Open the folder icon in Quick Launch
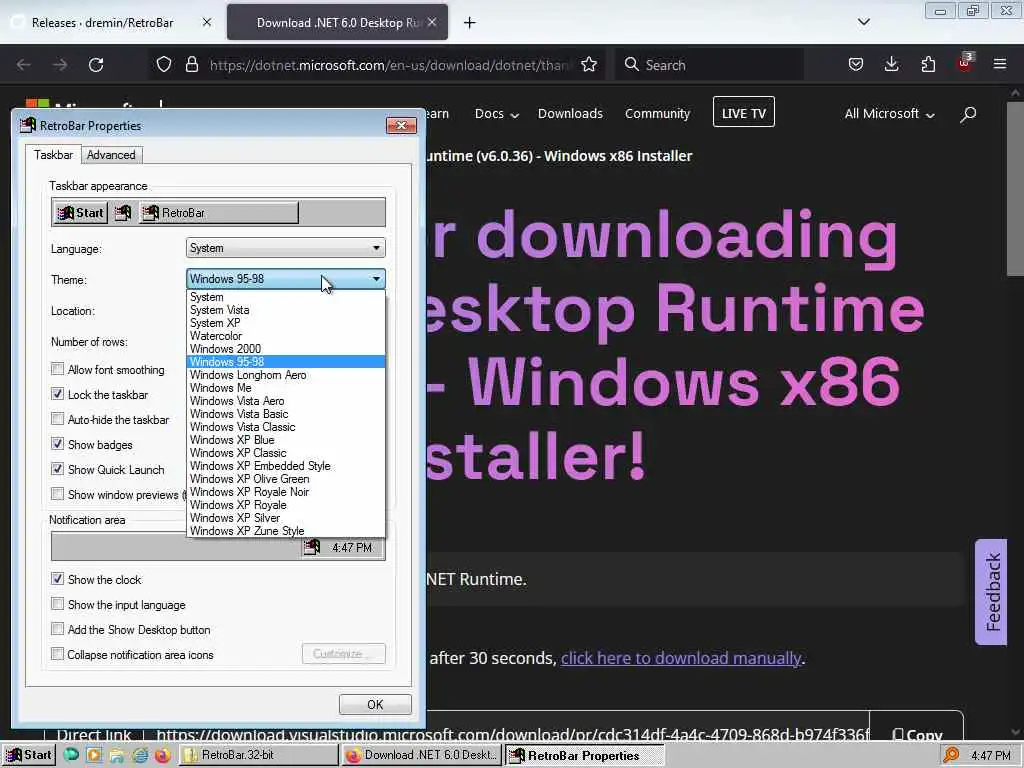Viewport: 1024px width, 768px height. point(117,755)
